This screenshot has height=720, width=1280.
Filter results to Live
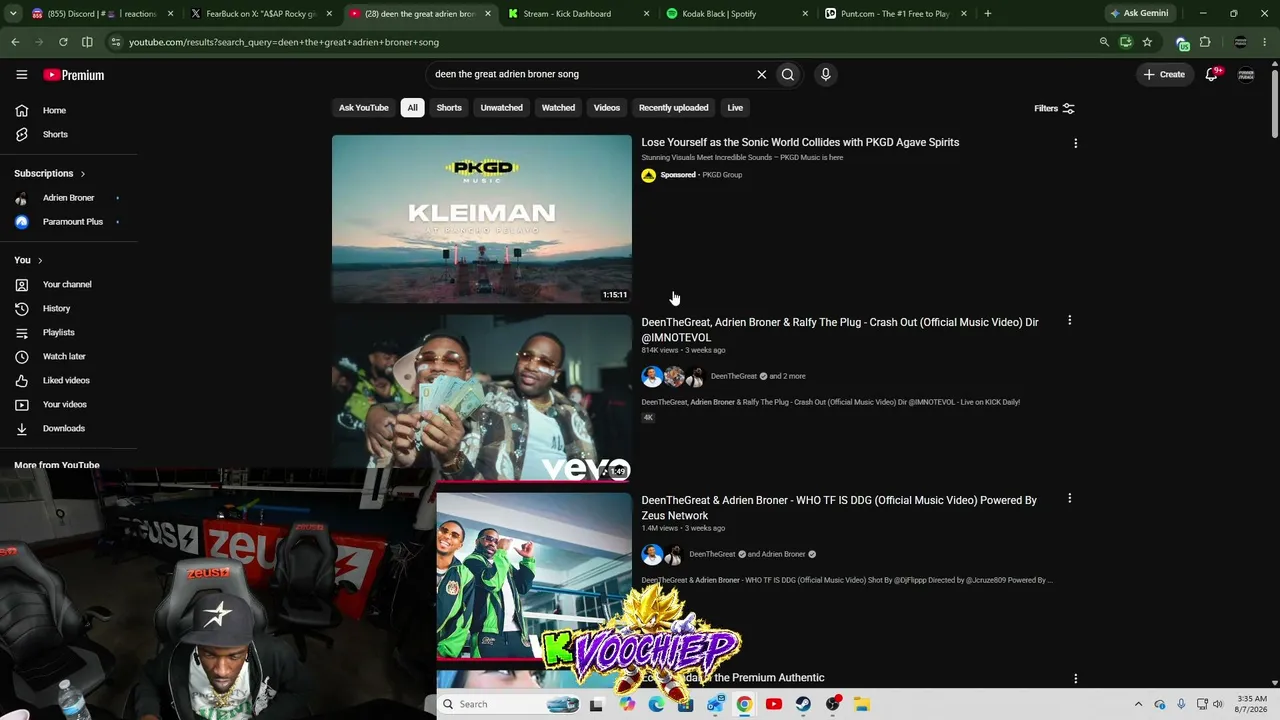pyautogui.click(x=735, y=108)
